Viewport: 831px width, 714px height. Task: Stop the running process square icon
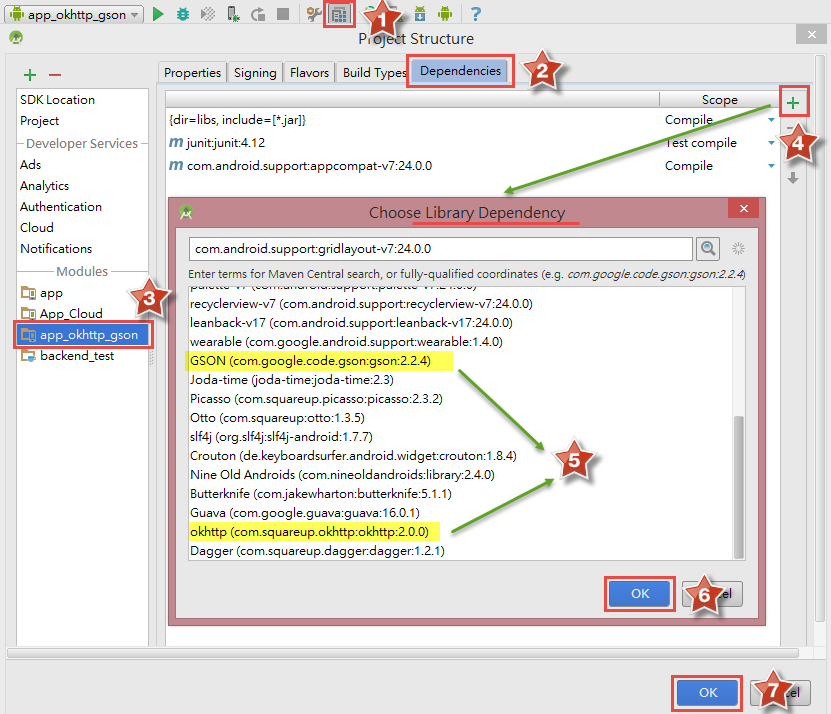(x=283, y=14)
